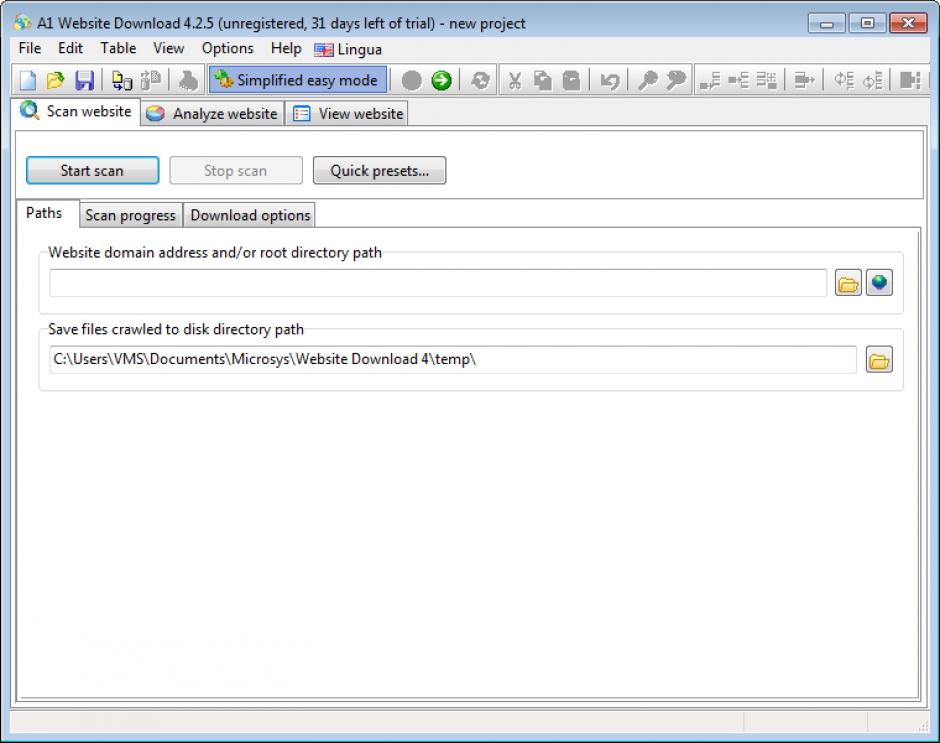Open the File menu

point(30,48)
